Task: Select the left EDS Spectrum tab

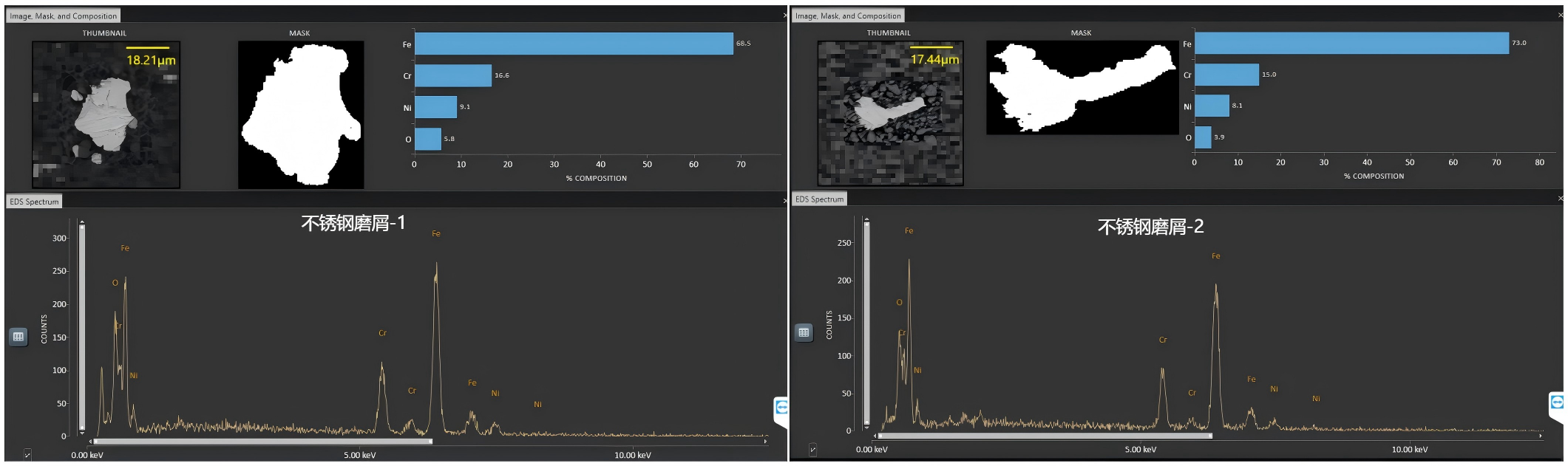Action: click(34, 202)
